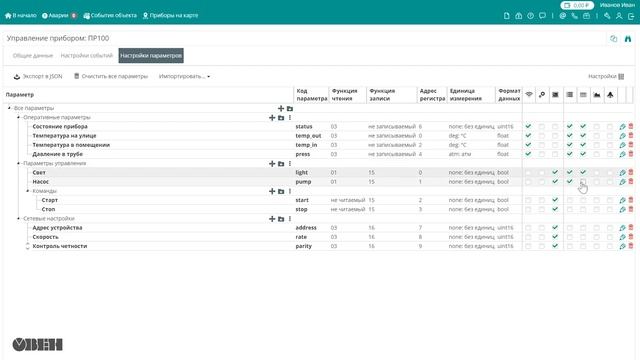The height and width of the screenshot is (360, 640).
Task: Click Очистить все параметры button
Action: 111,76
